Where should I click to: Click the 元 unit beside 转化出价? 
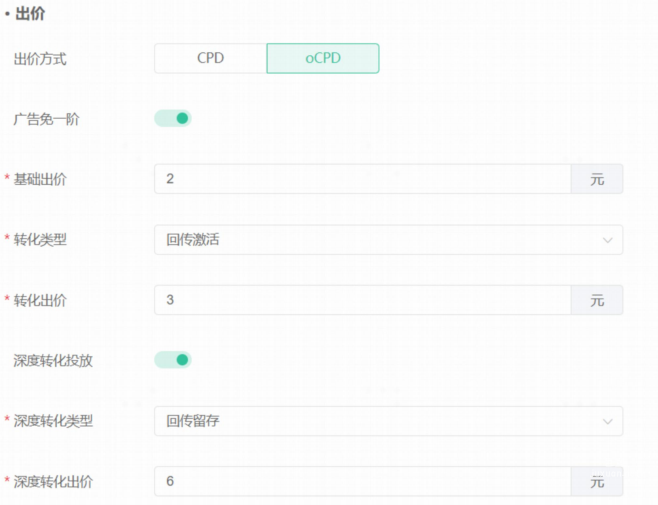pos(597,300)
